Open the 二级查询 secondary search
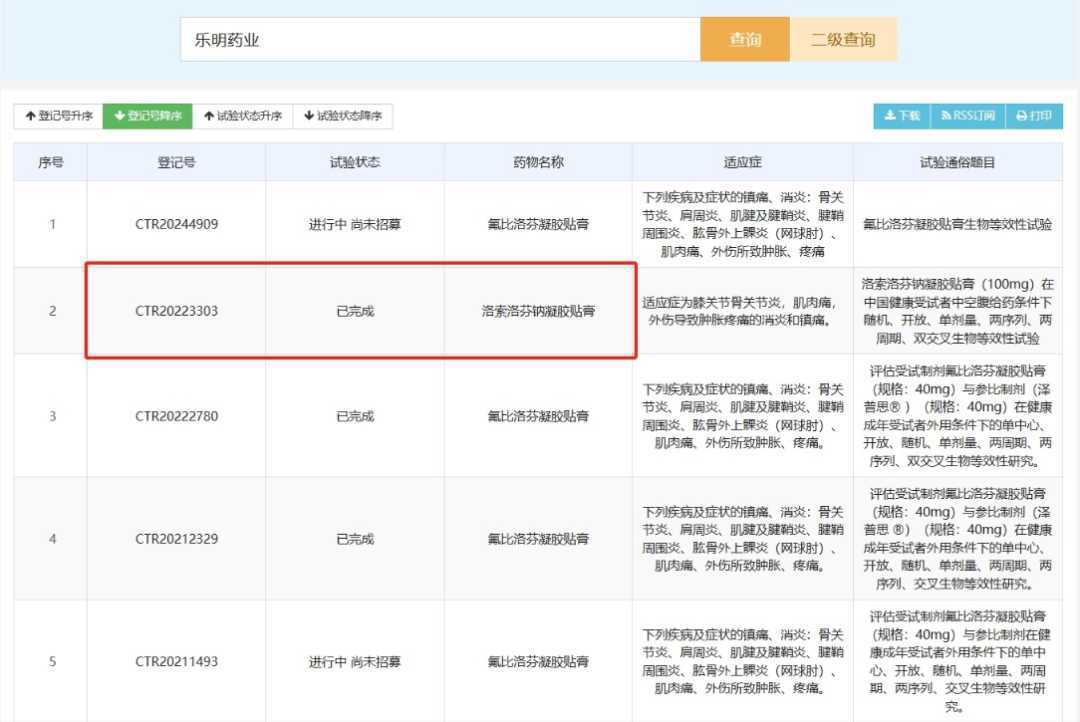 coord(843,40)
